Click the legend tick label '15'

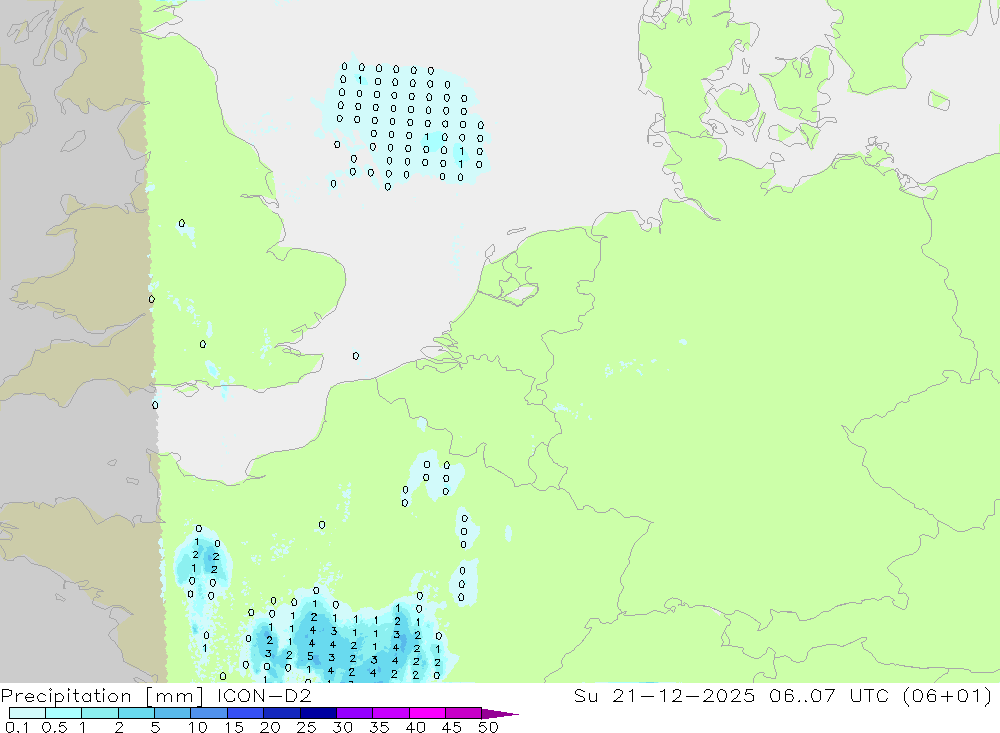click(x=233, y=727)
